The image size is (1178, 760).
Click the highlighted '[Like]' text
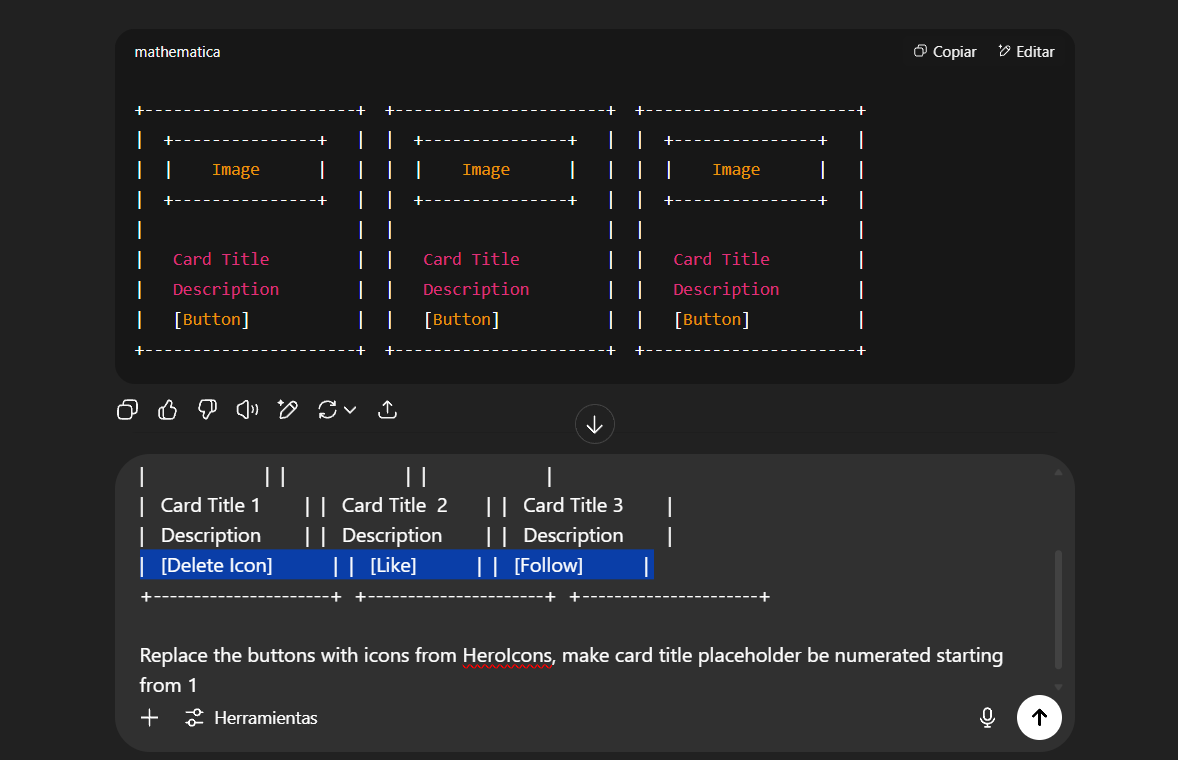point(393,565)
